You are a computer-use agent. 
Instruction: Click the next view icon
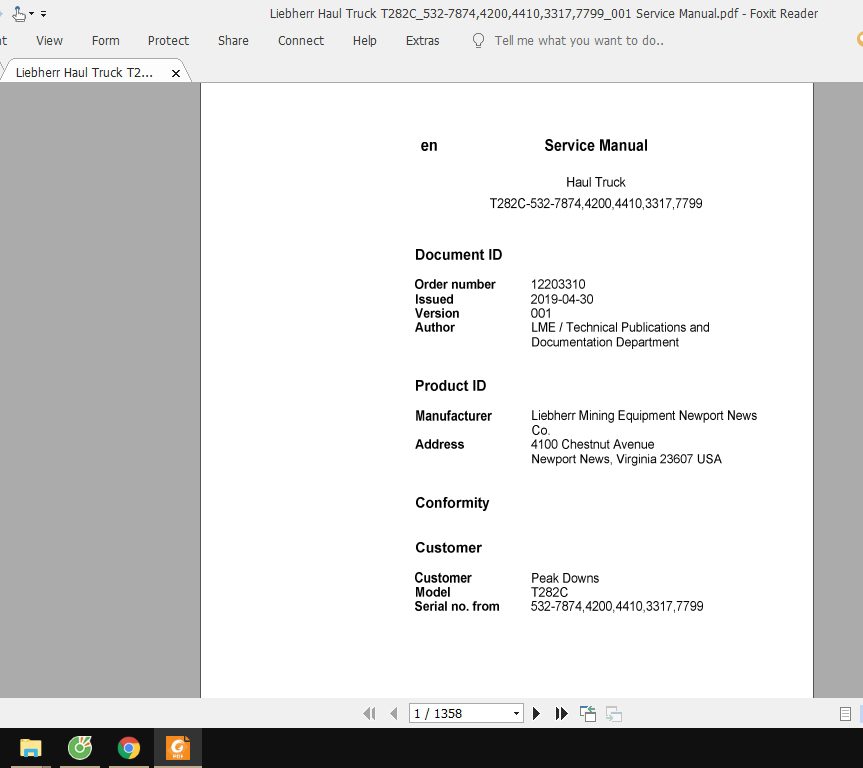(x=614, y=714)
